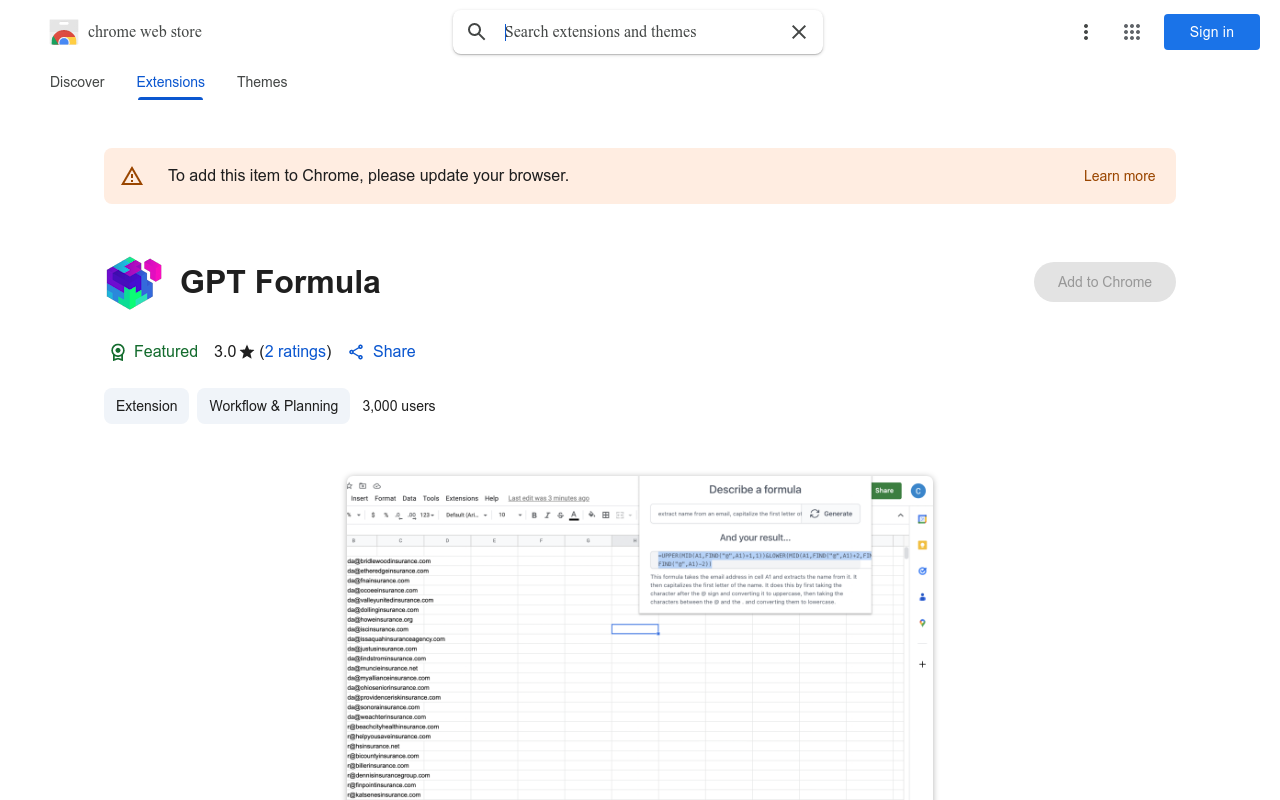Open the three-dot more options menu
The width and height of the screenshot is (1280, 800).
click(1086, 32)
